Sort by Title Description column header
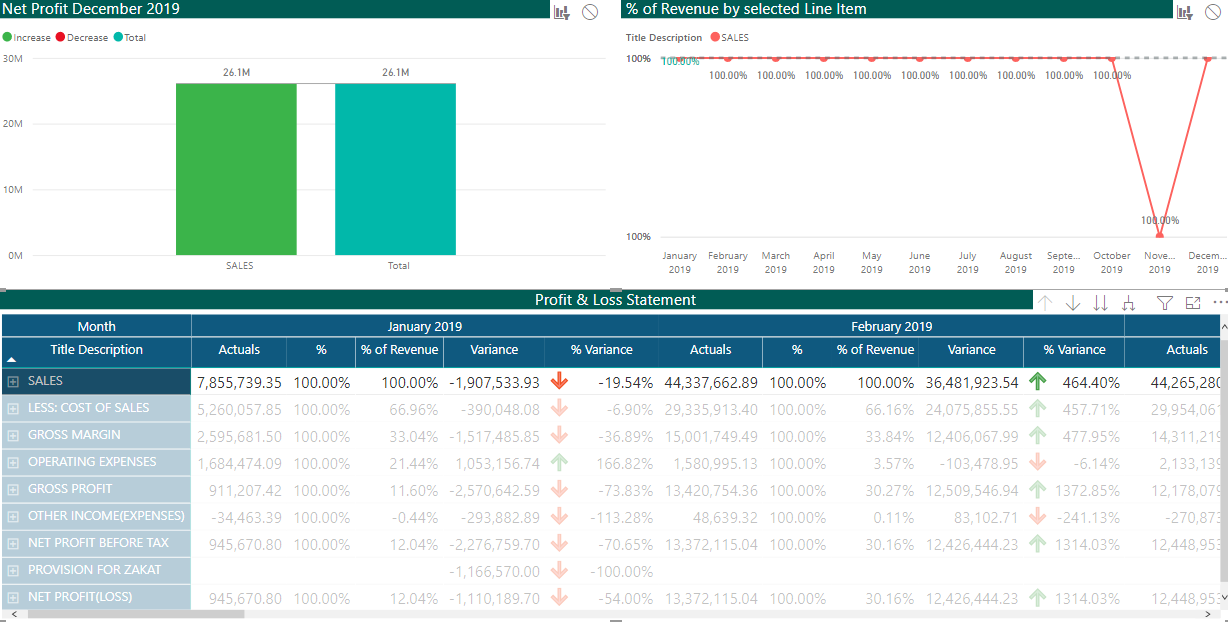This screenshot has height=622, width=1228. (97, 350)
